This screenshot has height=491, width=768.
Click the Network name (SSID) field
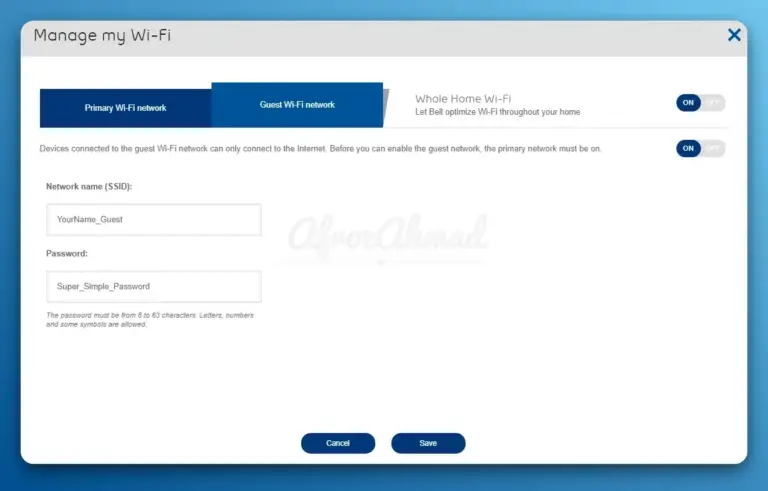coord(154,220)
